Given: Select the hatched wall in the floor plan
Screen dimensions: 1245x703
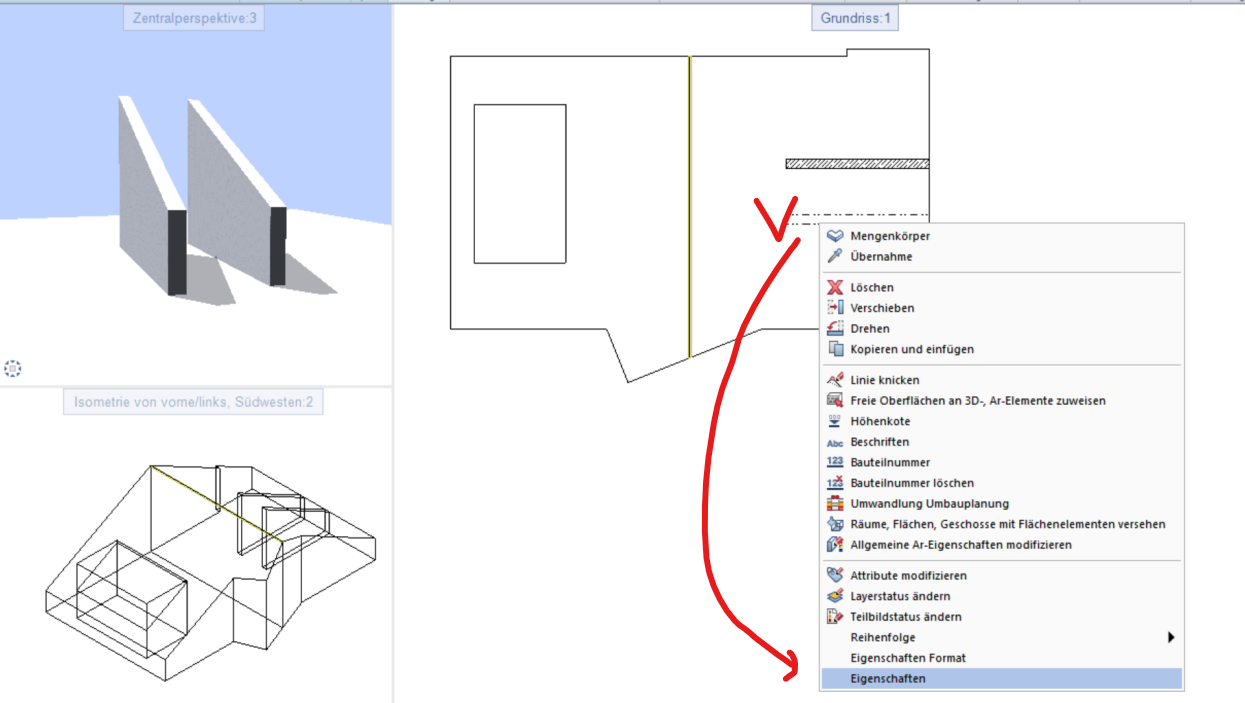Looking at the screenshot, I should (856, 163).
